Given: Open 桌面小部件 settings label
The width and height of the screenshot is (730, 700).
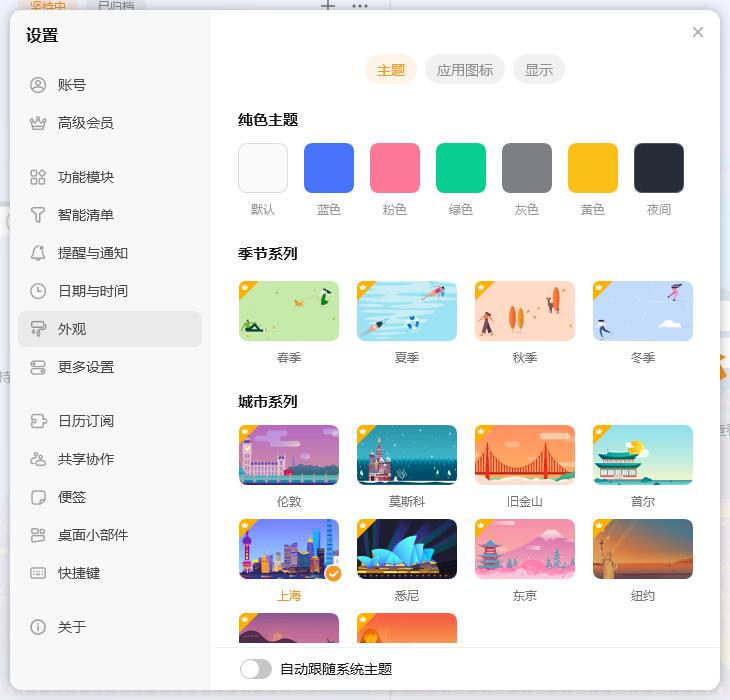Looking at the screenshot, I should [x=93, y=535].
